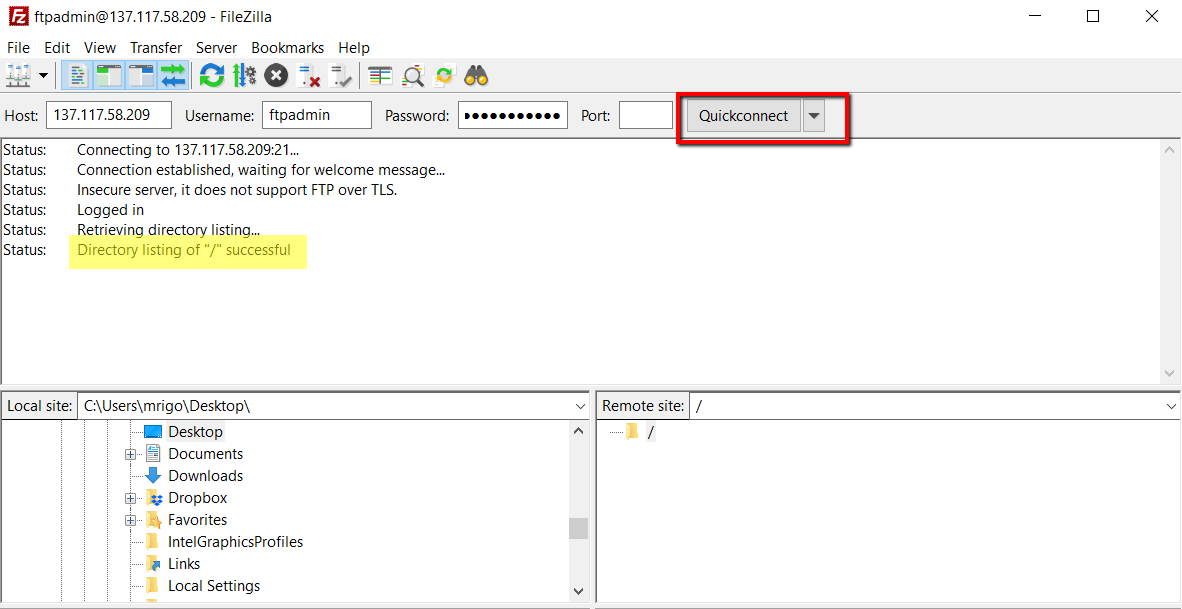Click the "Connecting to 137.117.58.209:21..." line
The image size is (1182, 609).
188,150
